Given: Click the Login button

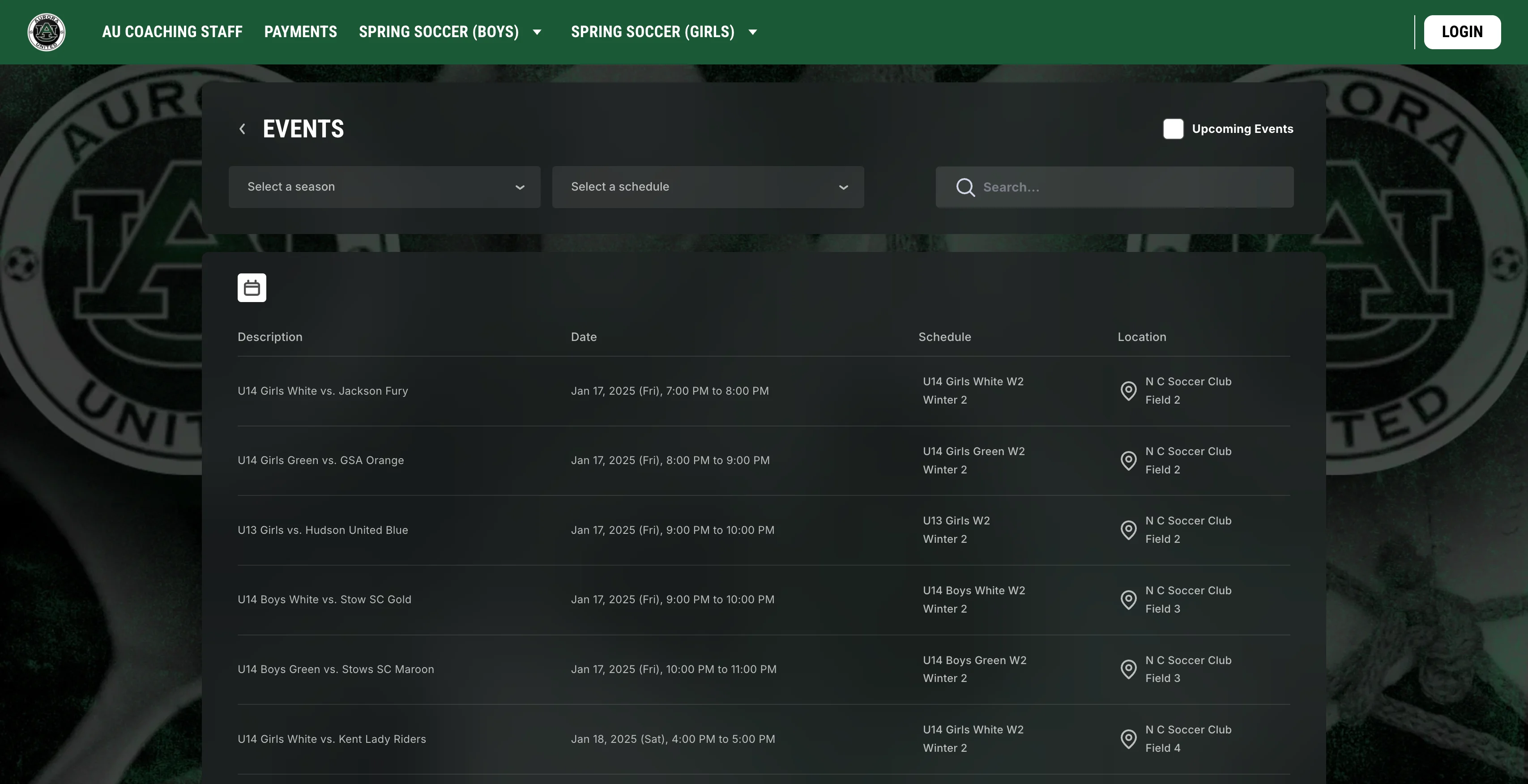Looking at the screenshot, I should 1462,32.
